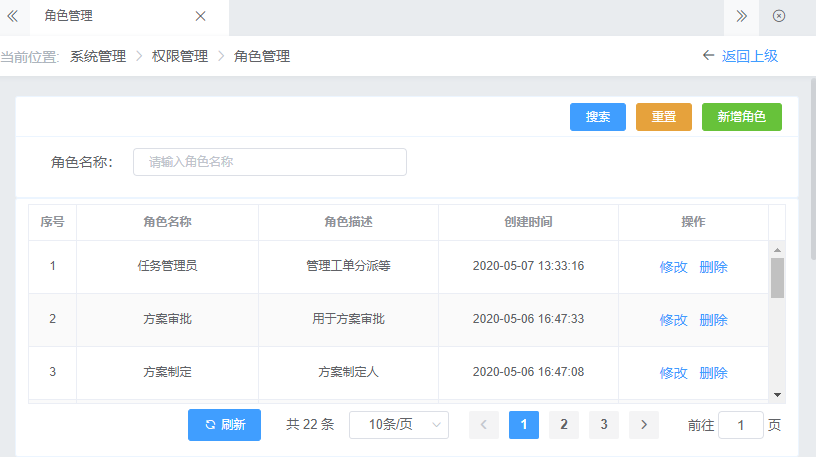Click the blue 搜索 button
Screen dimensions: 816x457
coord(597,117)
